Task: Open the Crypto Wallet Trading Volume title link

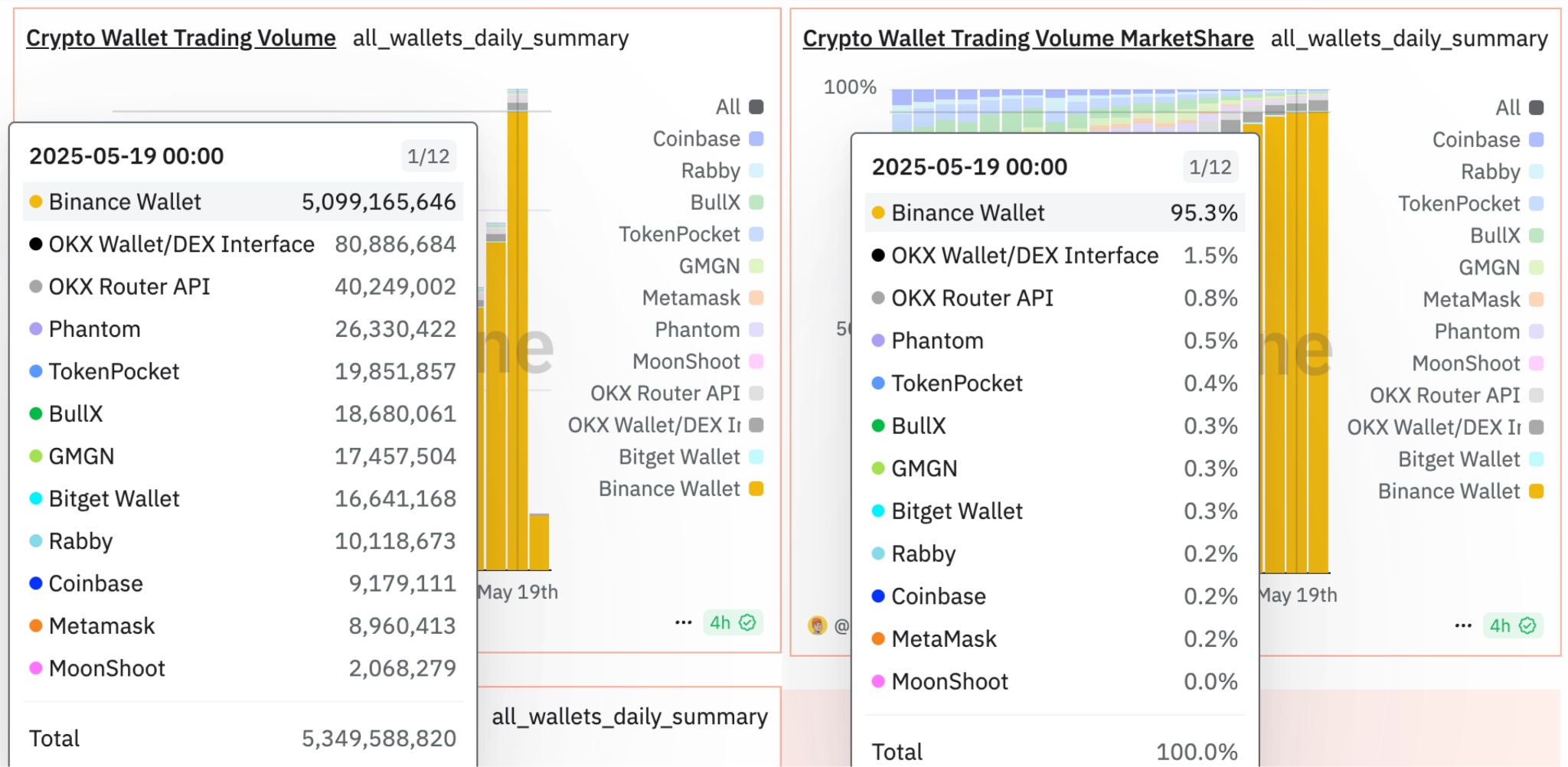Action: (181, 38)
